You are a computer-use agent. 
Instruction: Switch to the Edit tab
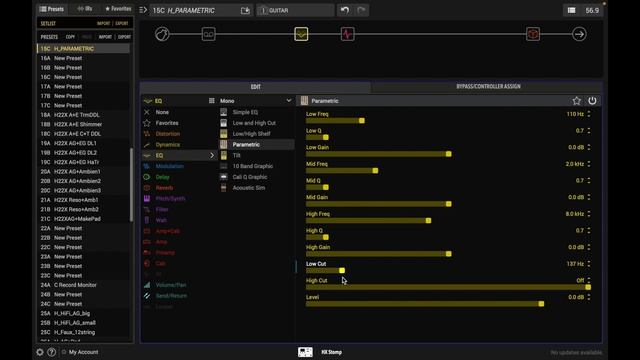(x=256, y=87)
